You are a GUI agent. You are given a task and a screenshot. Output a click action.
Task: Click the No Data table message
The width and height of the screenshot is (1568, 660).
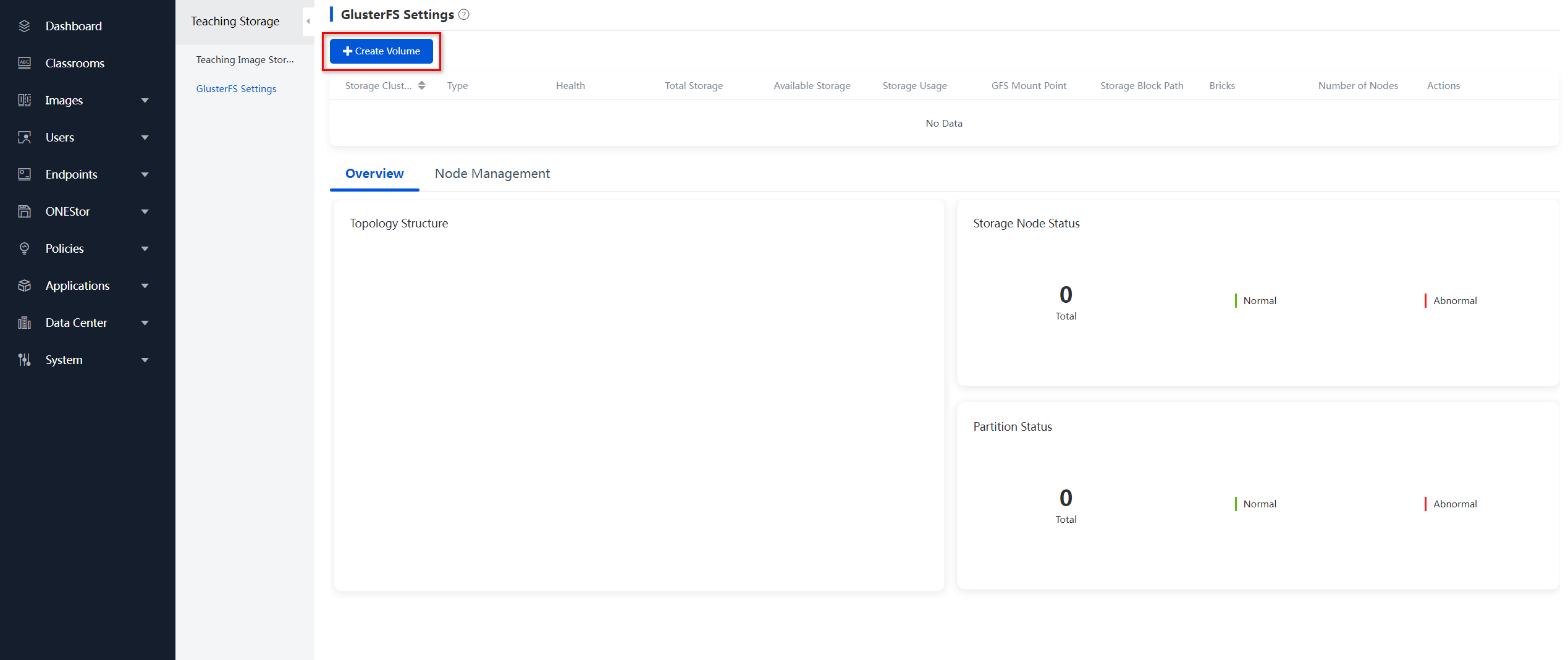944,123
